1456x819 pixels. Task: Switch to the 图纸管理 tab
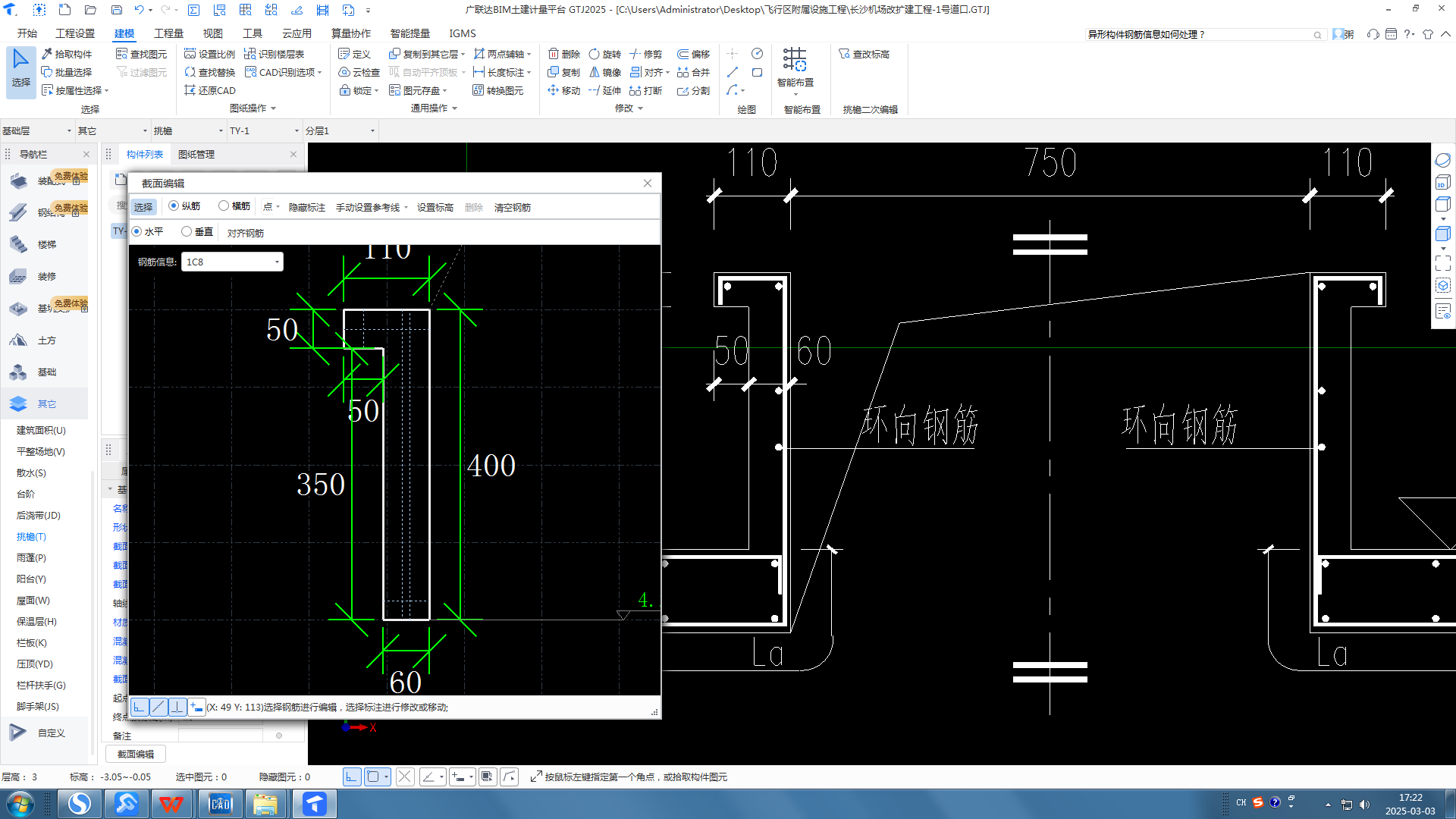coord(196,154)
